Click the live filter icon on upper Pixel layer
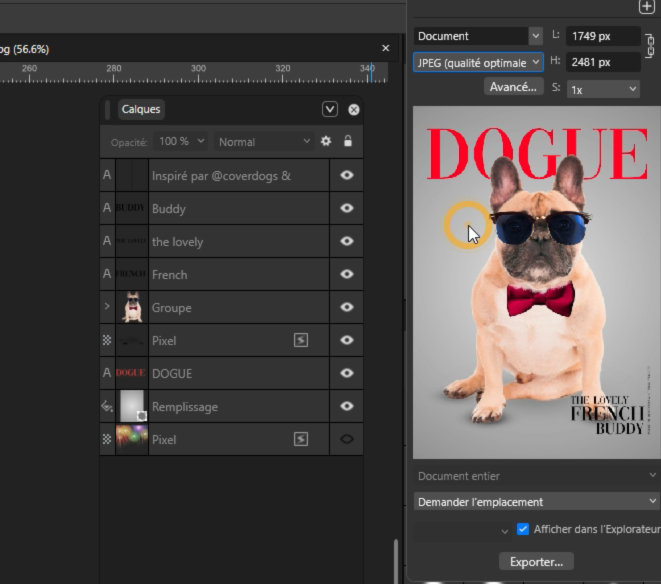Image resolution: width=661 pixels, height=584 pixels. point(300,341)
